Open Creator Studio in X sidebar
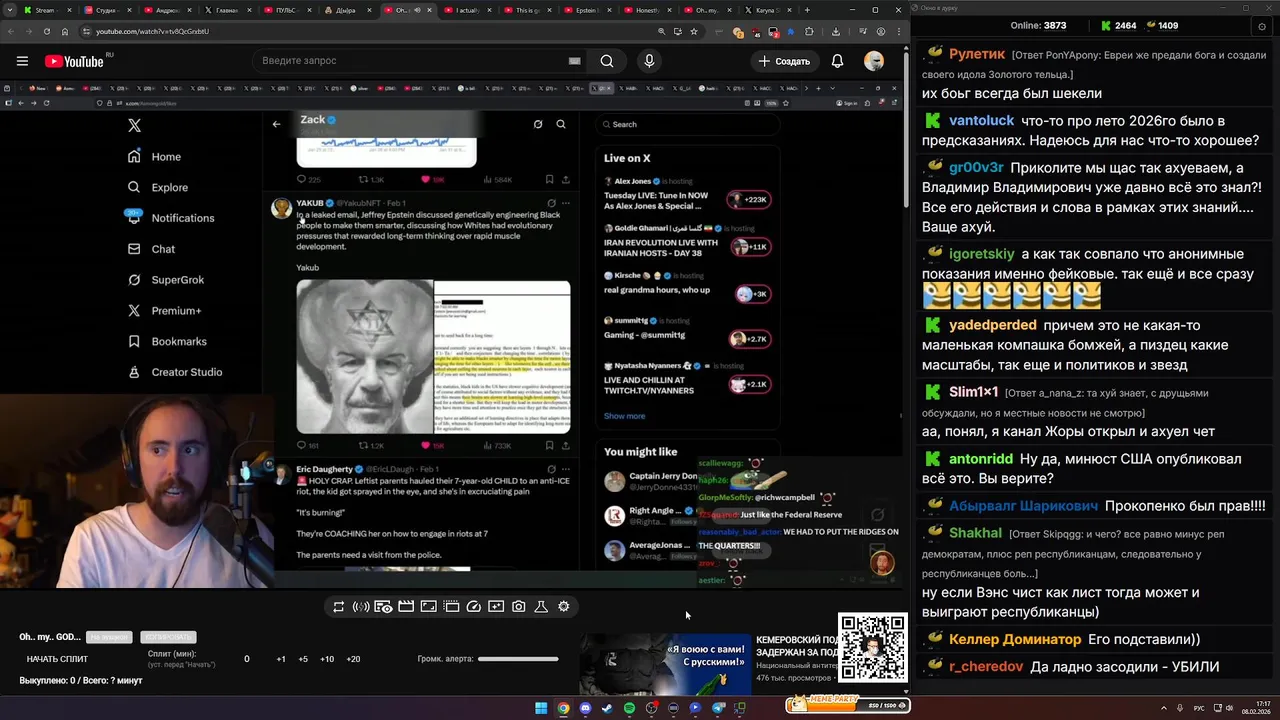Image resolution: width=1280 pixels, height=720 pixels. pos(174,372)
